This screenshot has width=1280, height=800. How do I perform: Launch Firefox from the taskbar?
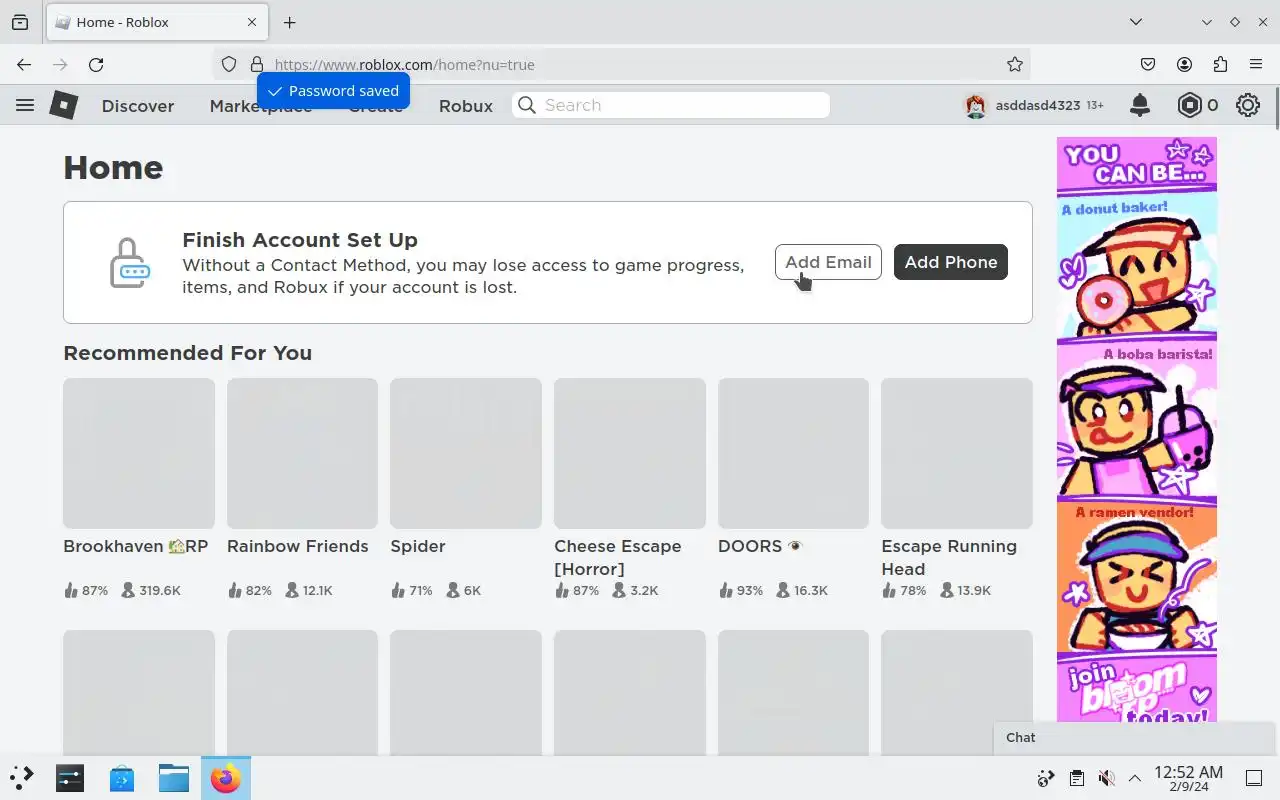pyautogui.click(x=225, y=778)
